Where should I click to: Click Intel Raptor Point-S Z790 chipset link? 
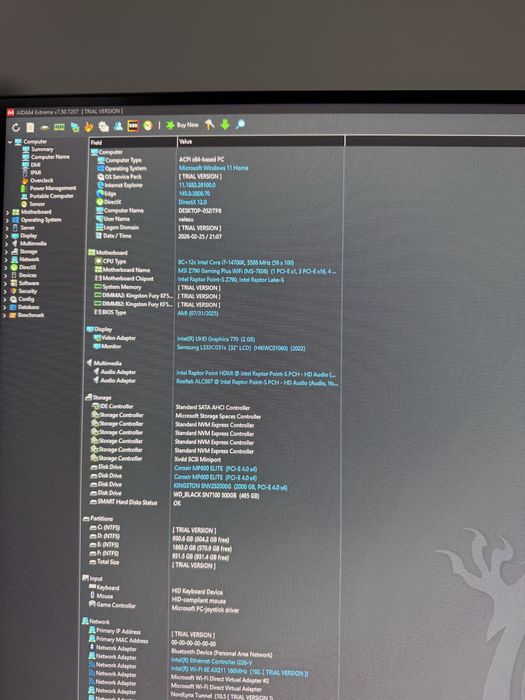point(231,279)
